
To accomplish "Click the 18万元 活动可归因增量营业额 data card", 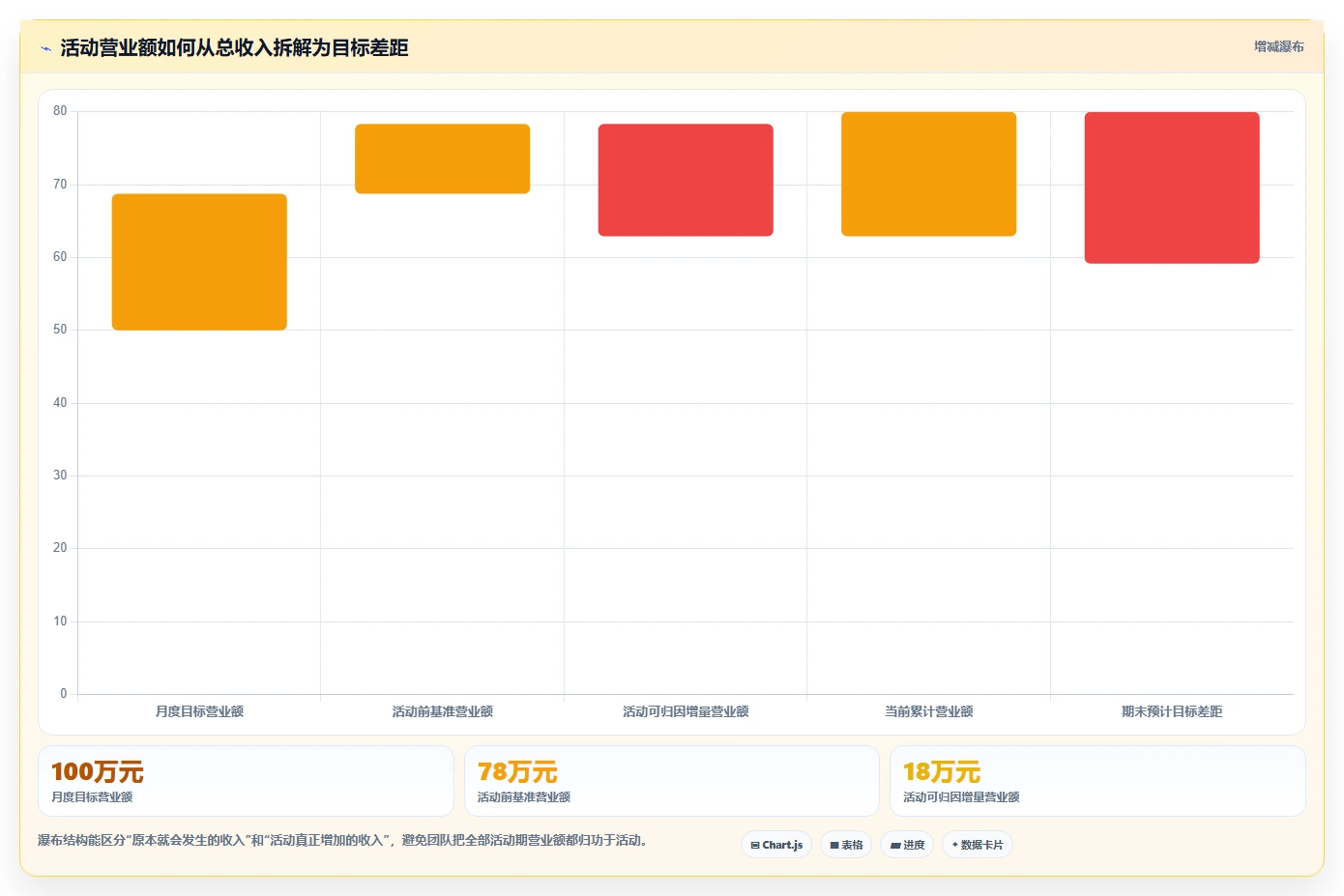I will (1097, 781).
